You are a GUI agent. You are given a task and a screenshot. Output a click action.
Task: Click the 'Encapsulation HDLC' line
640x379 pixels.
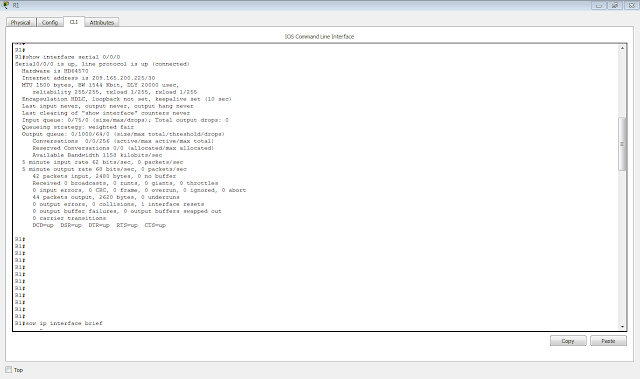coord(127,99)
